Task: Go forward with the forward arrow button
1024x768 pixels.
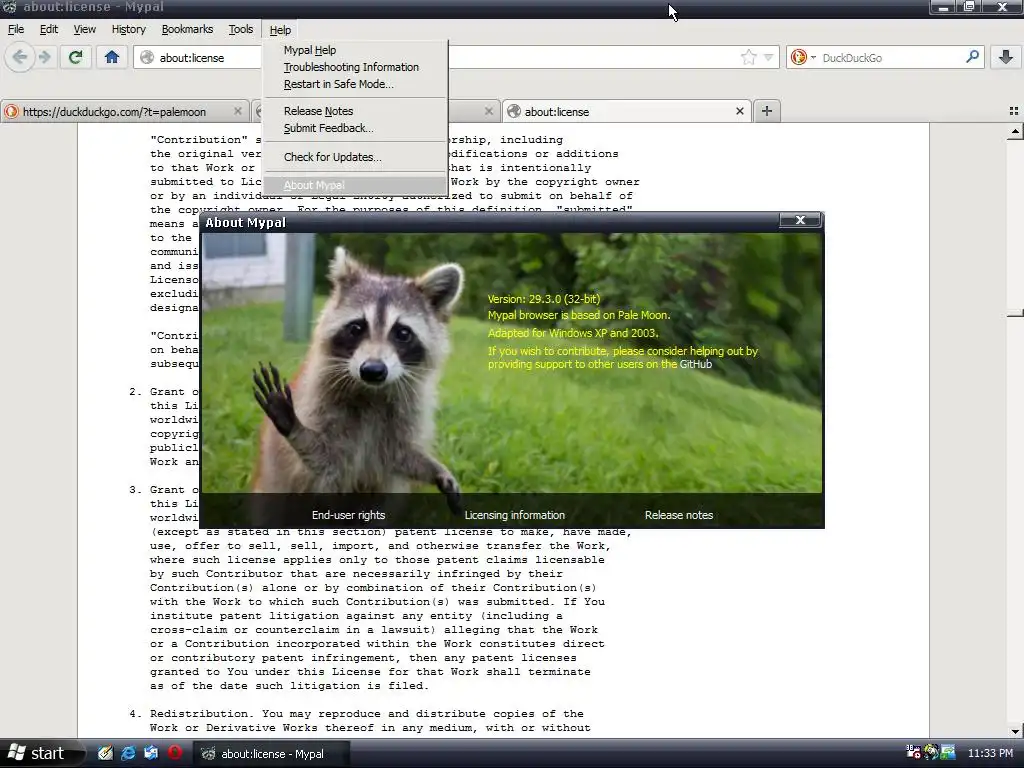Action: point(44,57)
